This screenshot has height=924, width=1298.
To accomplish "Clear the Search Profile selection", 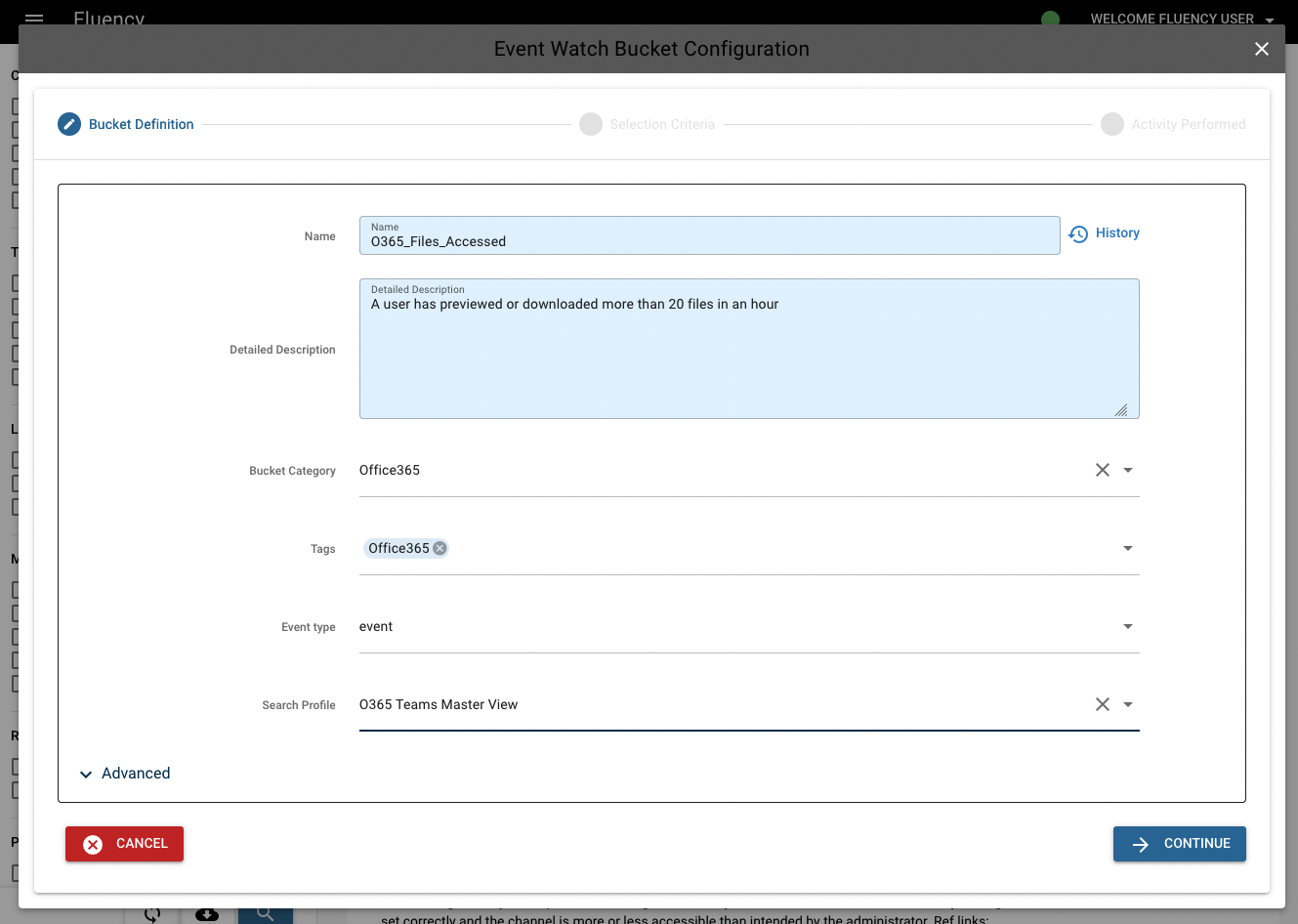I will tap(1103, 704).
